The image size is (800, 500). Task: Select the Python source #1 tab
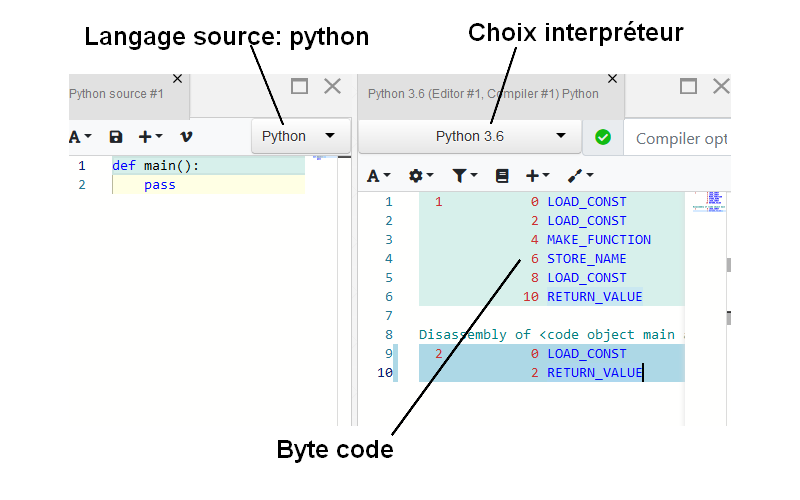[x=116, y=94]
